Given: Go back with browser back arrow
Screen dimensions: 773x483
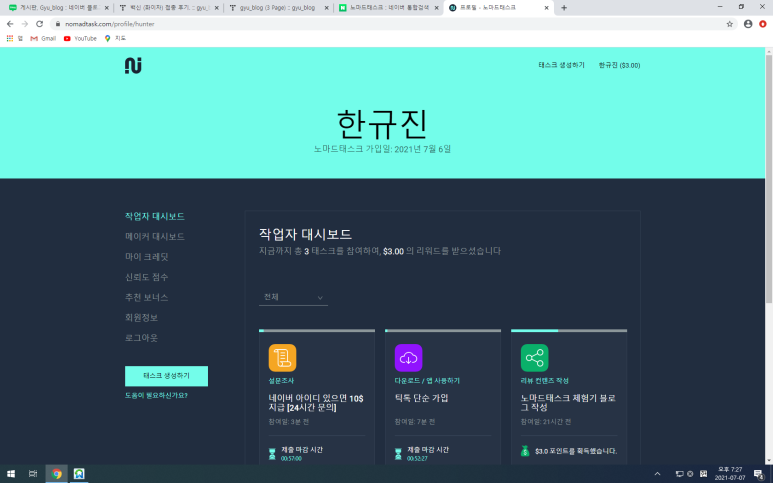Looking at the screenshot, I should point(10,24).
